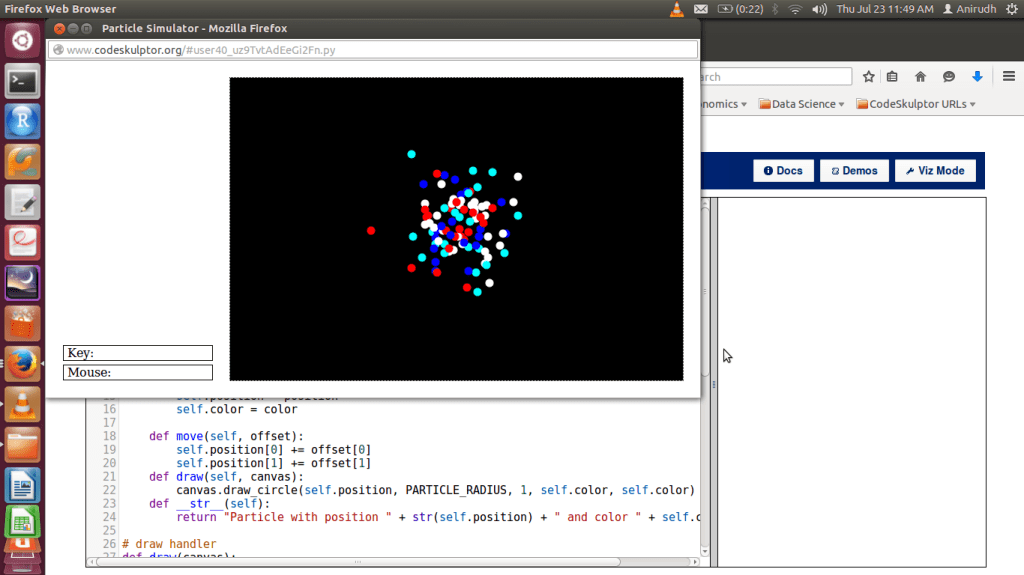Open the system gear session menu
The height and width of the screenshot is (575, 1024).
(1012, 9)
